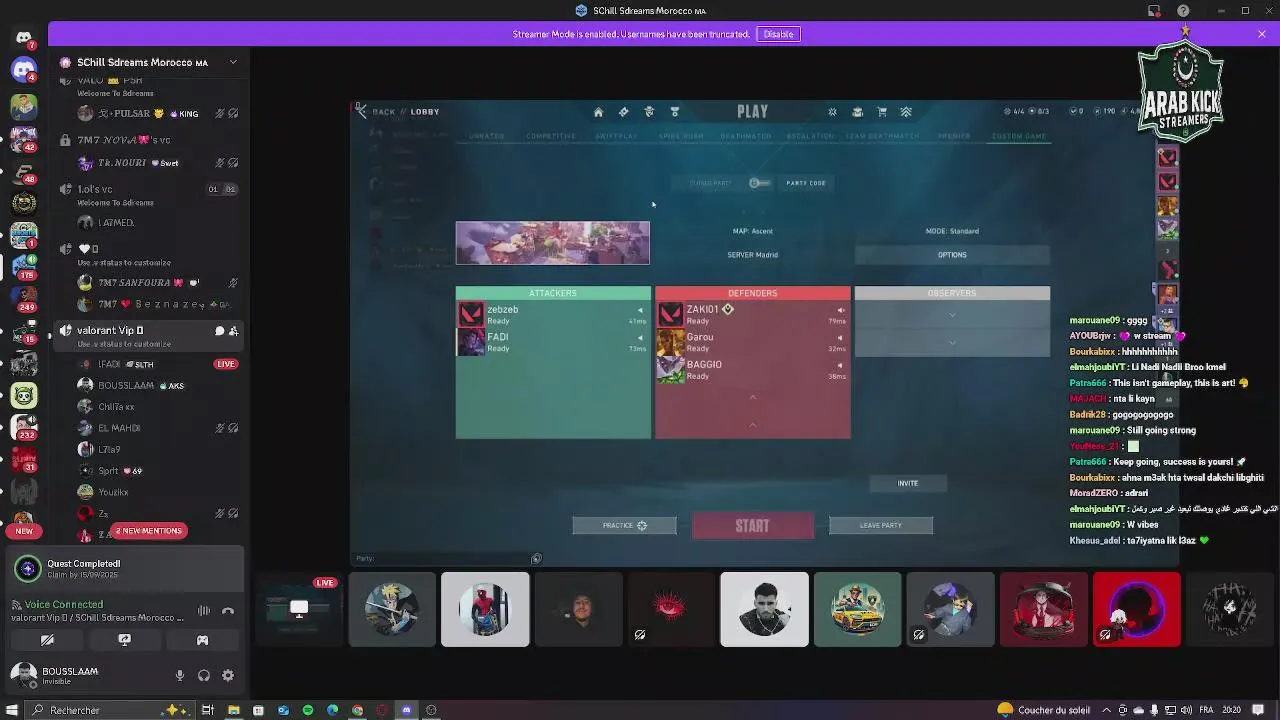Click the Party Code button
Image resolution: width=1280 pixels, height=720 pixels.
pyautogui.click(x=806, y=183)
